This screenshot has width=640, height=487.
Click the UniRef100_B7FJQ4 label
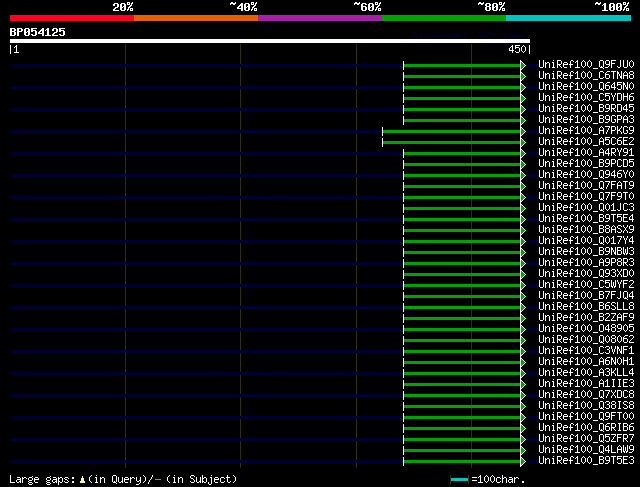586,296
